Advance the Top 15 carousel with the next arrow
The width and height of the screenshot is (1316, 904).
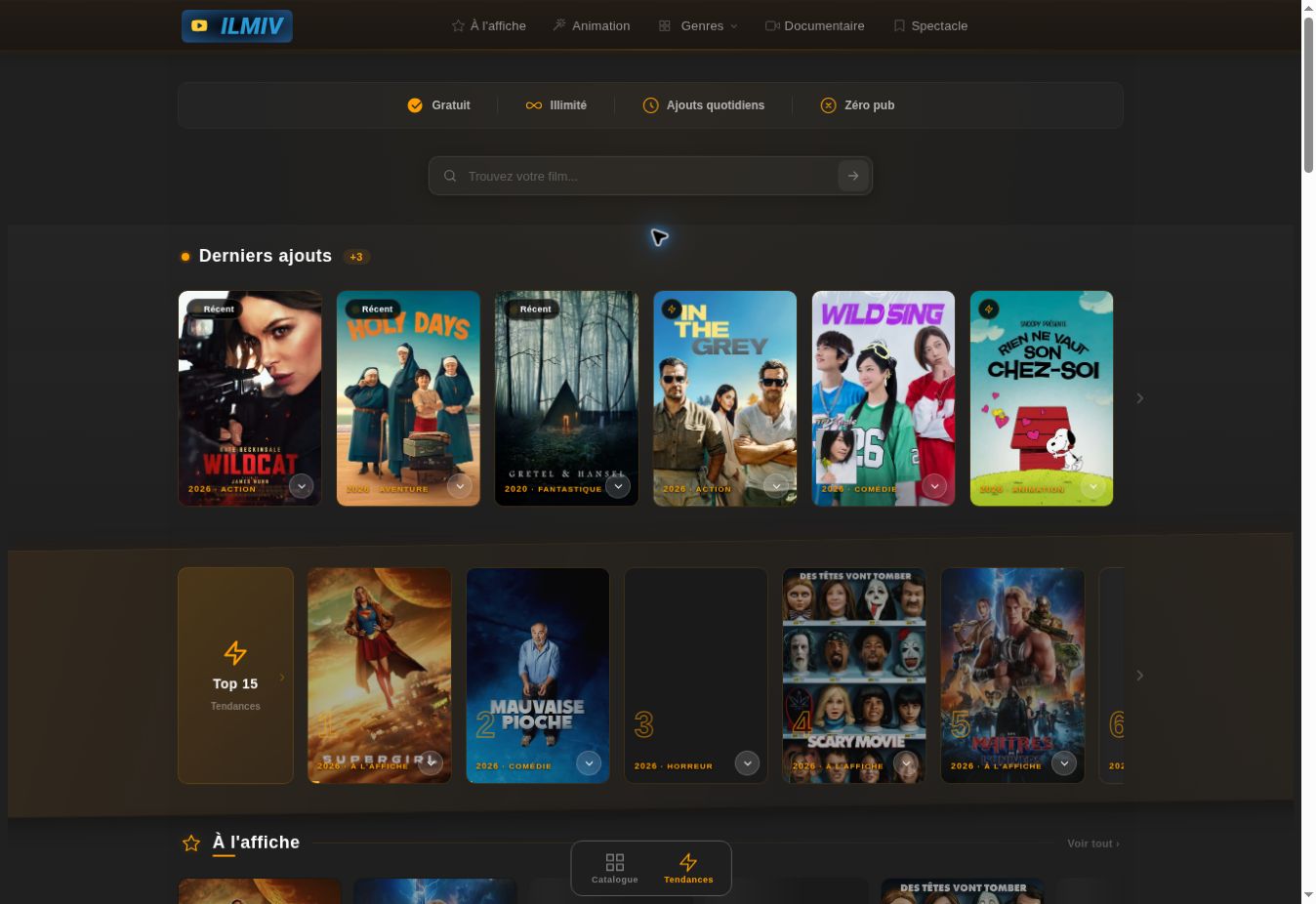[1139, 676]
